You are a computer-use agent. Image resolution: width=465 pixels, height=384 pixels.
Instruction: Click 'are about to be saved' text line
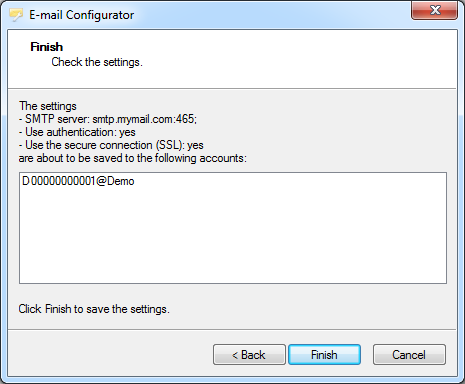[x=133, y=158]
